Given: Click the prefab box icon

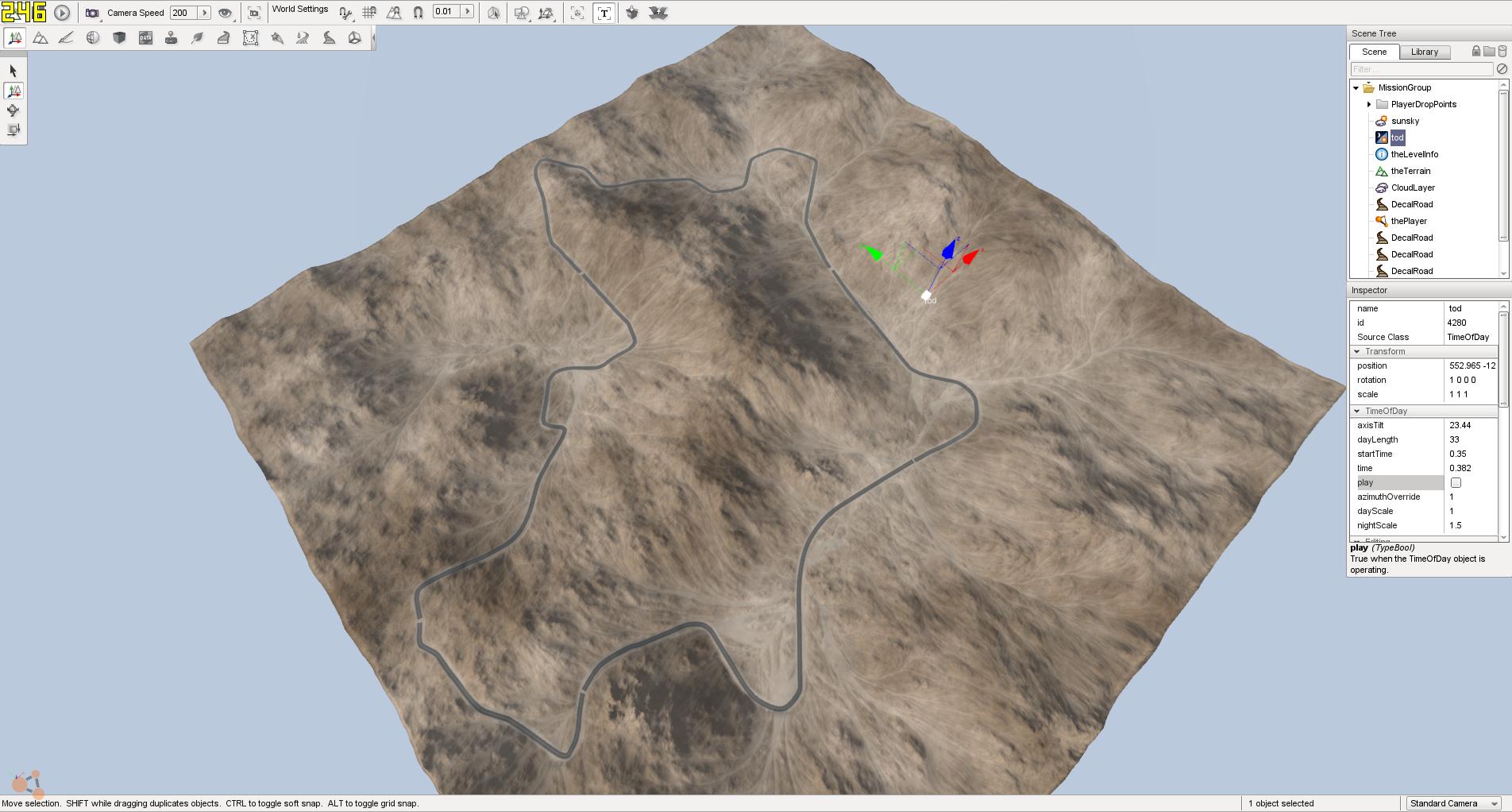Looking at the screenshot, I should (x=632, y=13).
